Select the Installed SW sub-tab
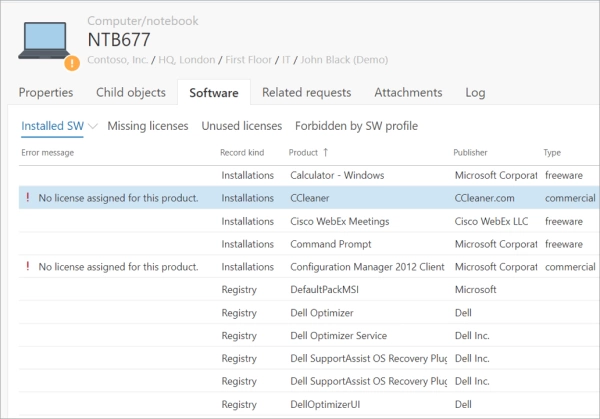 (52, 126)
